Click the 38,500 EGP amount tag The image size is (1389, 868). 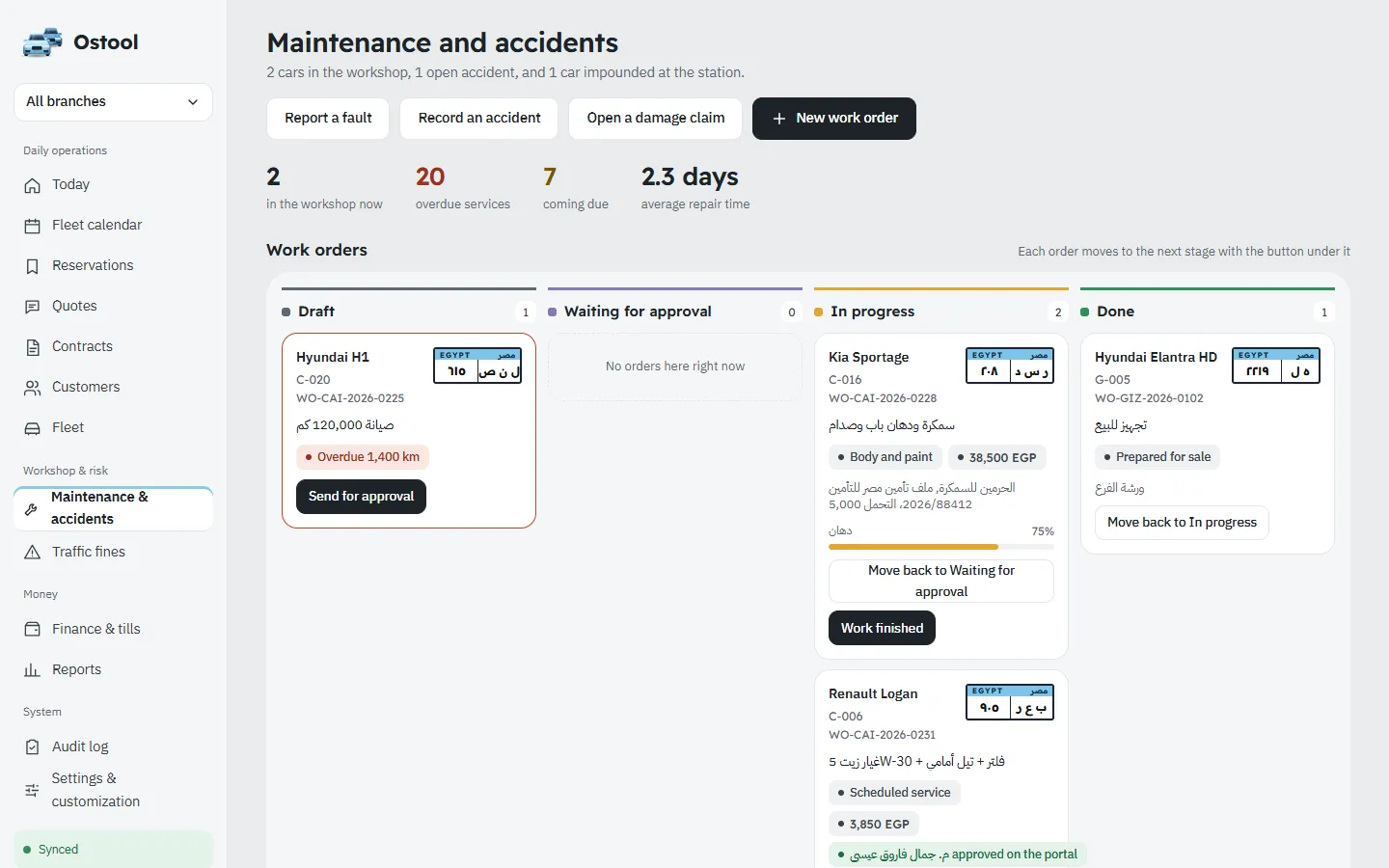pos(997,457)
